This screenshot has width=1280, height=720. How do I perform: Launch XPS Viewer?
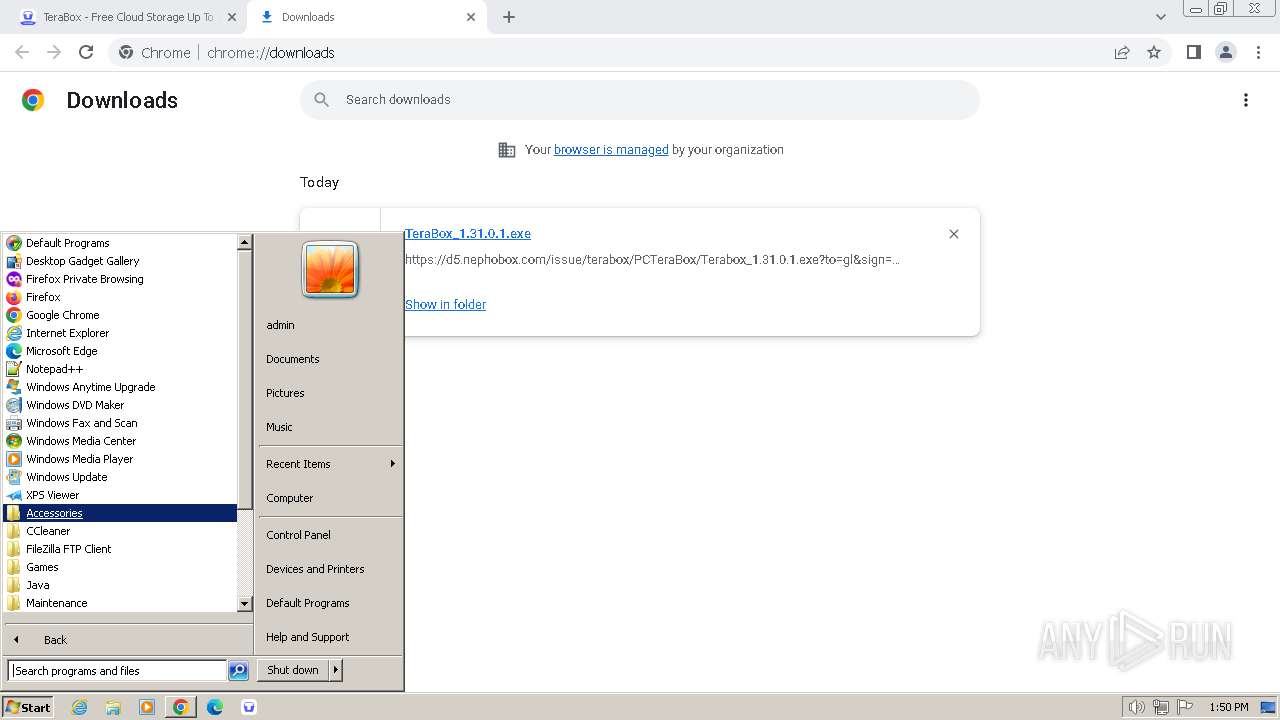[x=120, y=495]
